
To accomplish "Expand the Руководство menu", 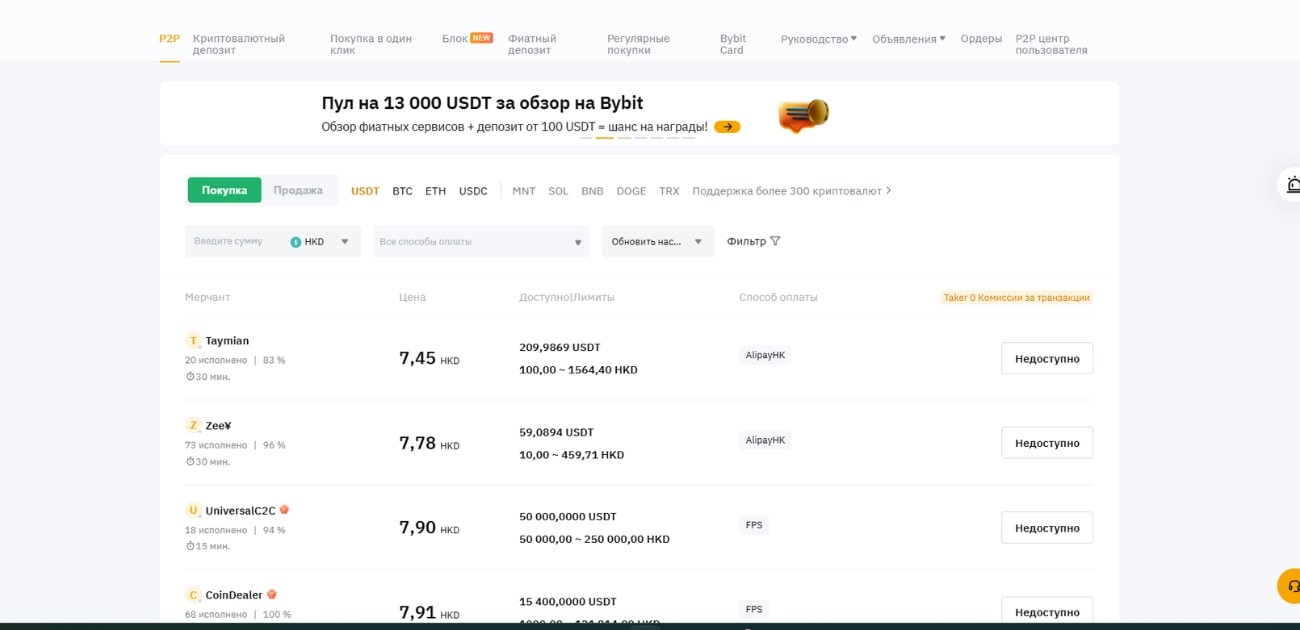I will (819, 39).
